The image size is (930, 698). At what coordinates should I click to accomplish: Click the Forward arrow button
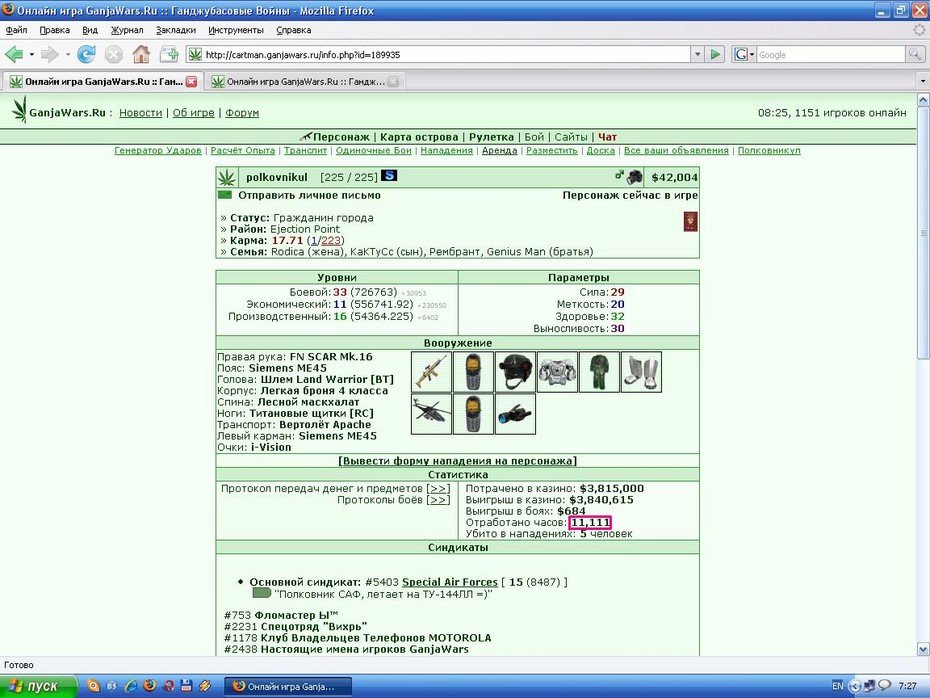[50, 55]
